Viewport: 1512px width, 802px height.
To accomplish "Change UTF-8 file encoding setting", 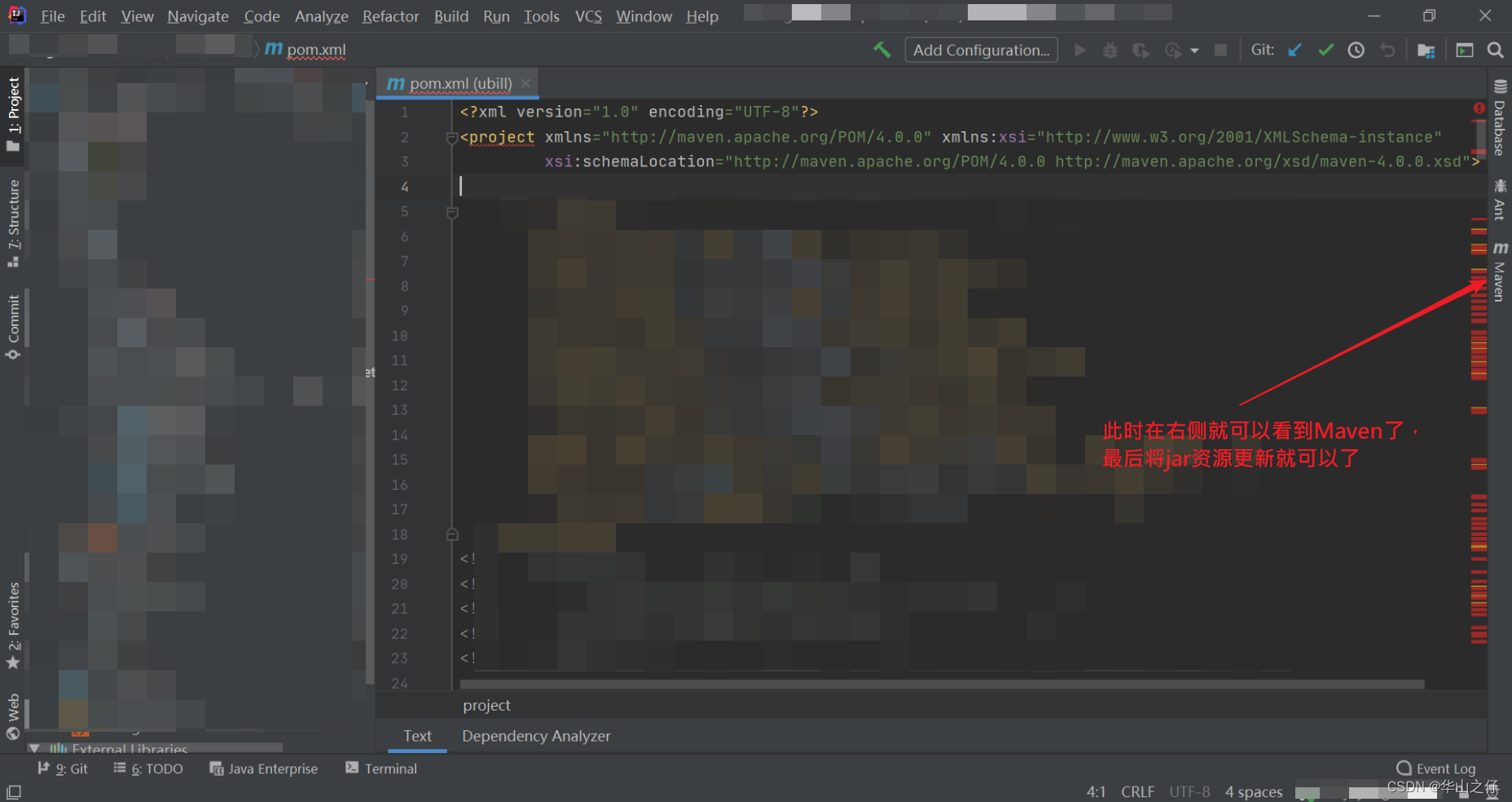I will tap(1189, 792).
